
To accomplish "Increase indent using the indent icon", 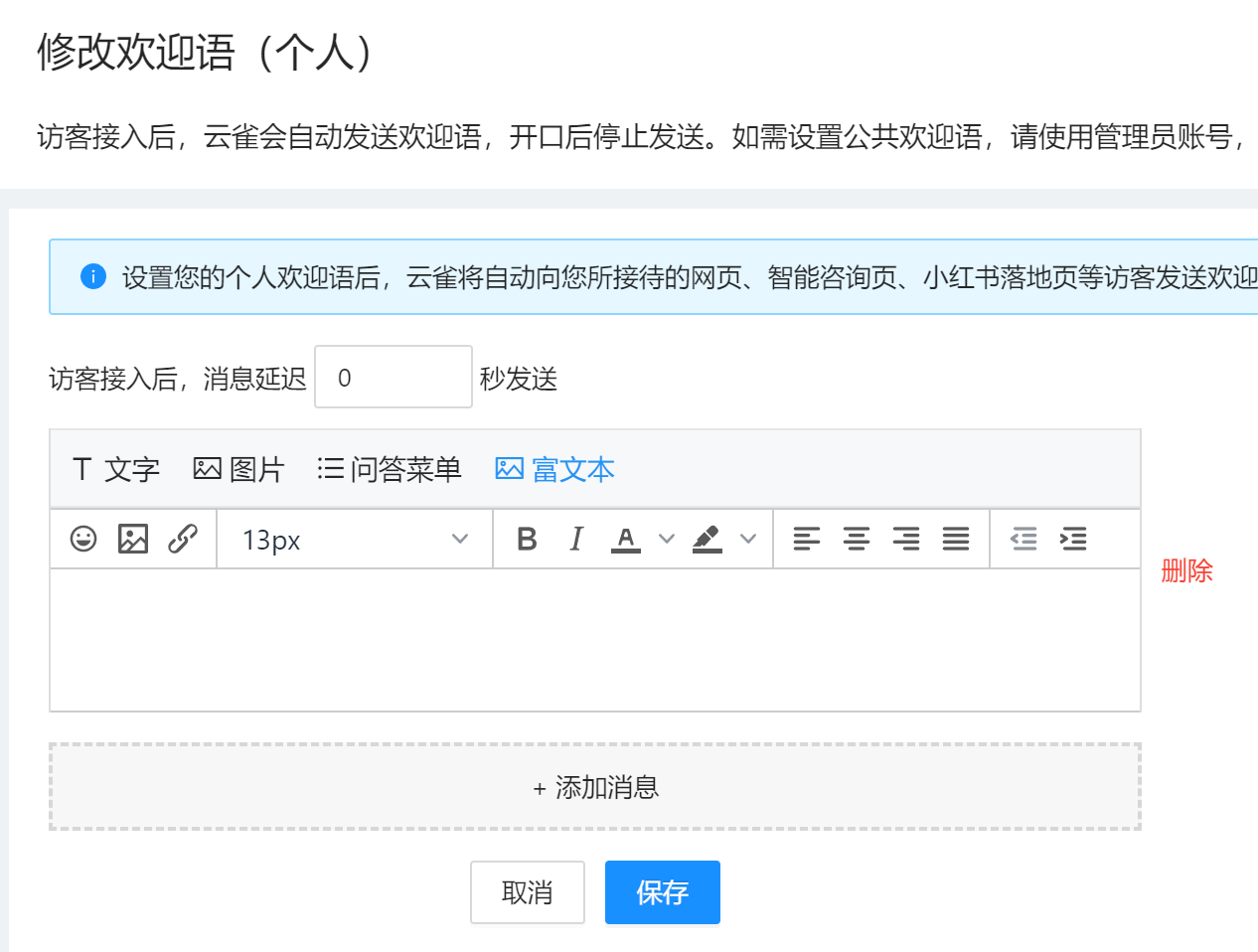I will point(1073,539).
